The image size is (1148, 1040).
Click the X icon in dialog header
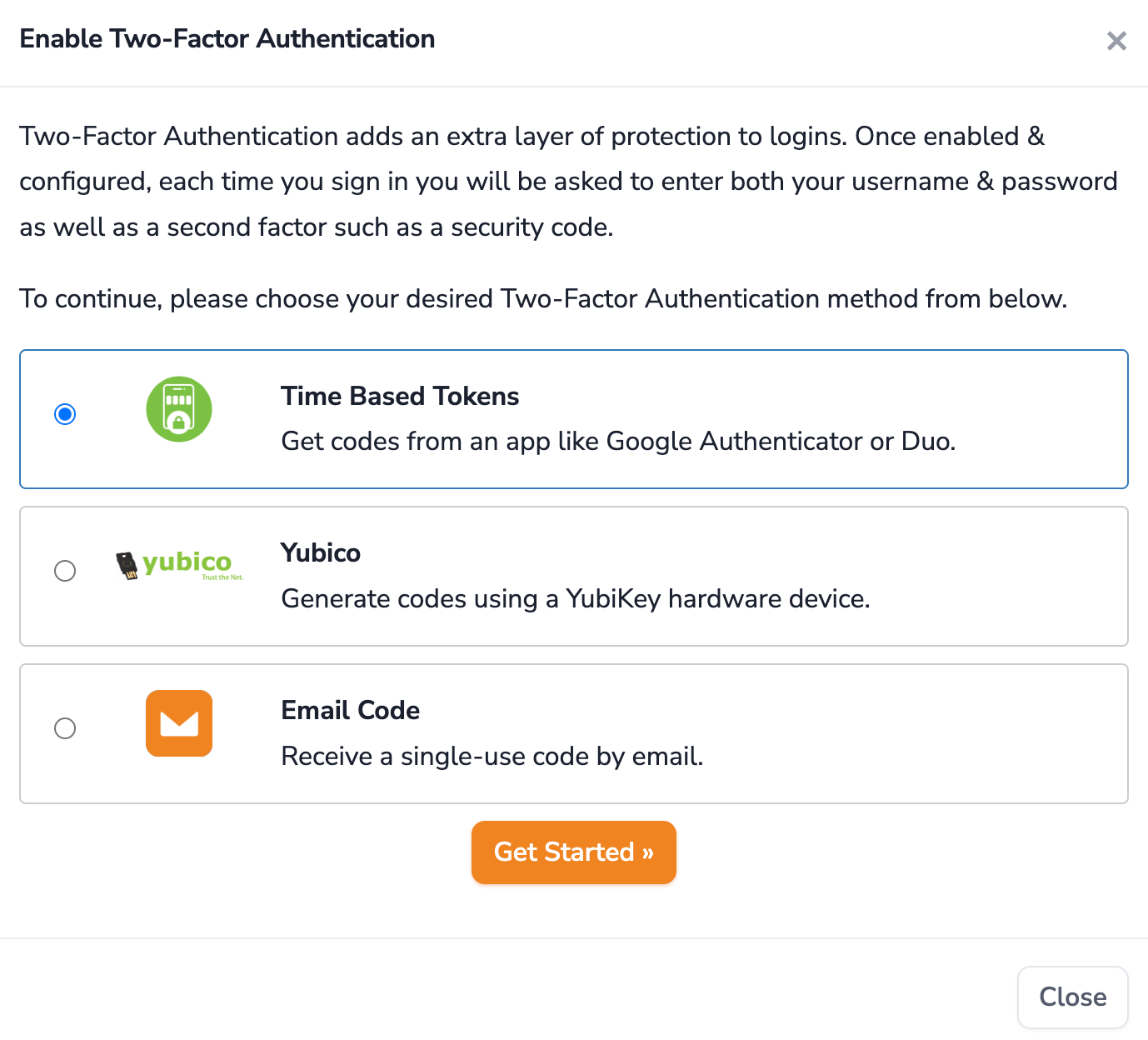point(1116,41)
